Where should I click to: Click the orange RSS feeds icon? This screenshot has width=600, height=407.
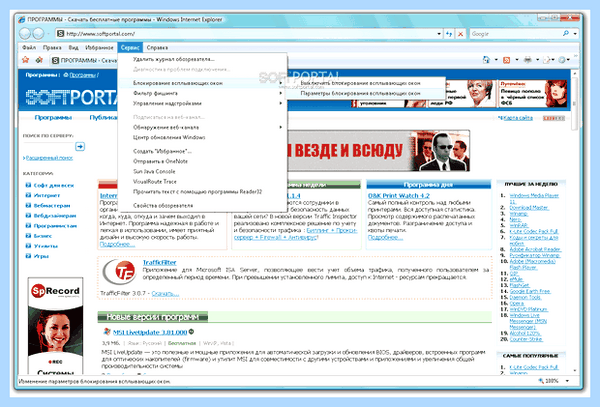pos(507,60)
